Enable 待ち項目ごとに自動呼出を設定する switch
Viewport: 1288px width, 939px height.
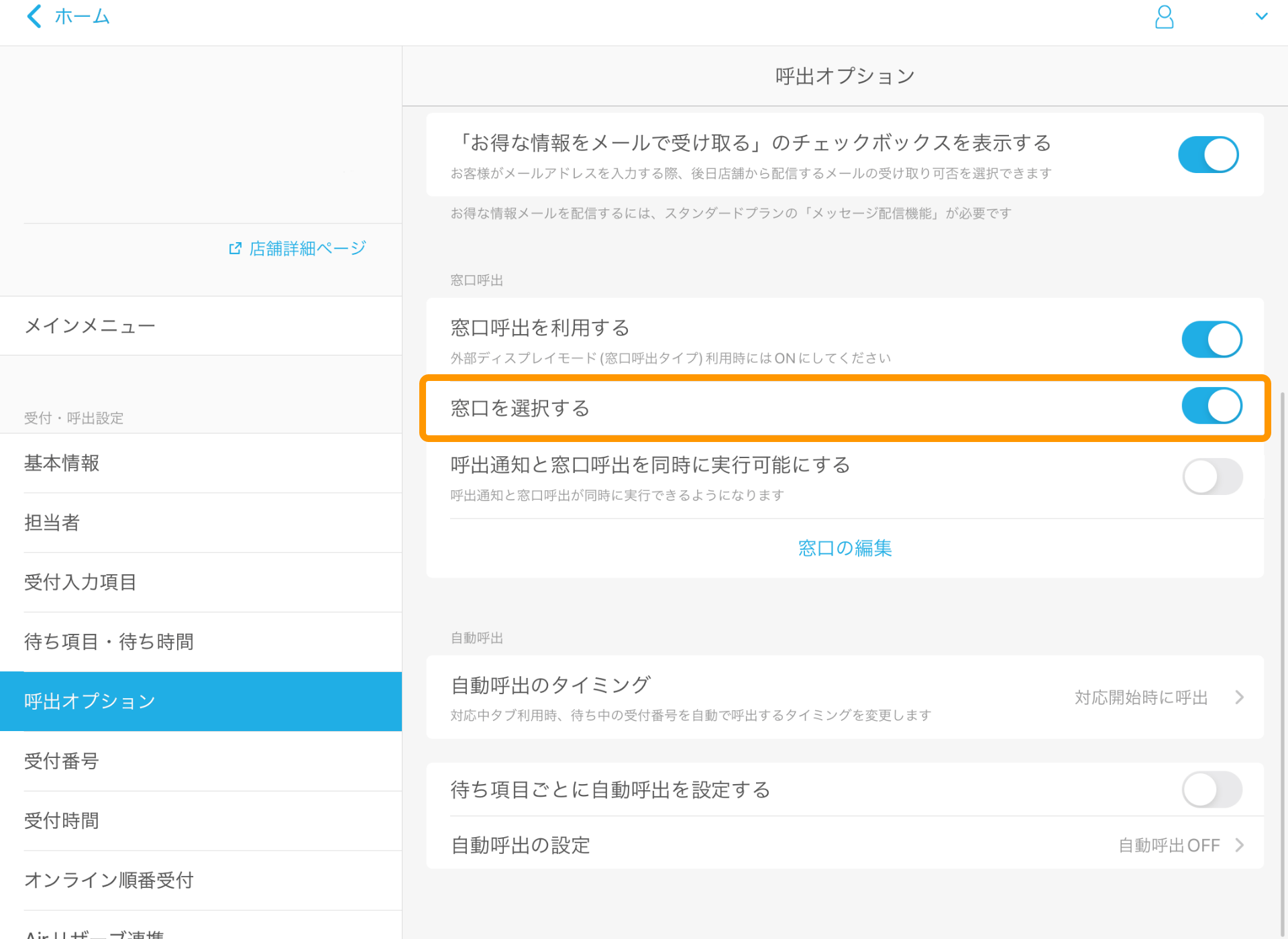click(x=1212, y=789)
